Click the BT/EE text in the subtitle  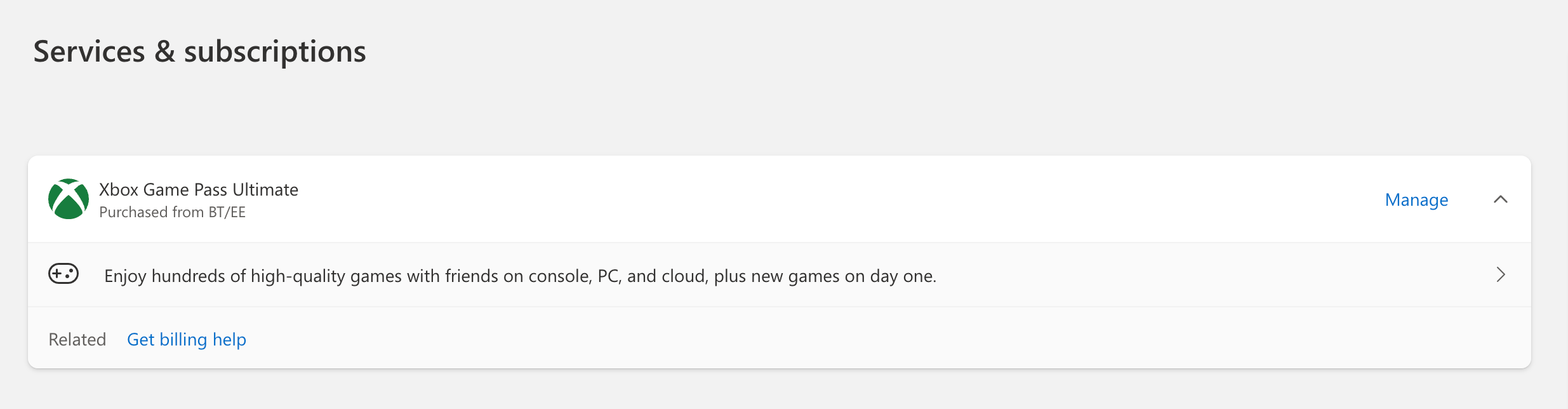(x=227, y=212)
